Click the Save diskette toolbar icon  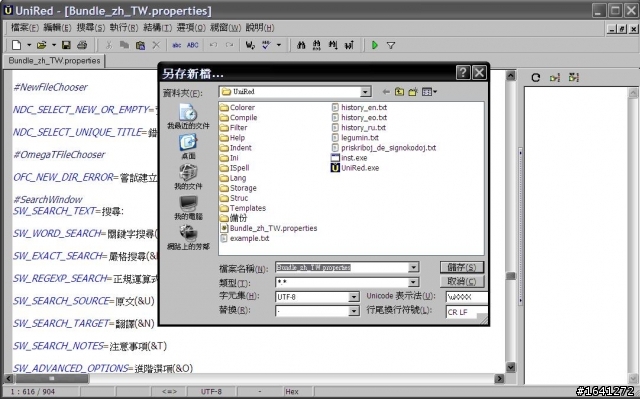pos(66,45)
